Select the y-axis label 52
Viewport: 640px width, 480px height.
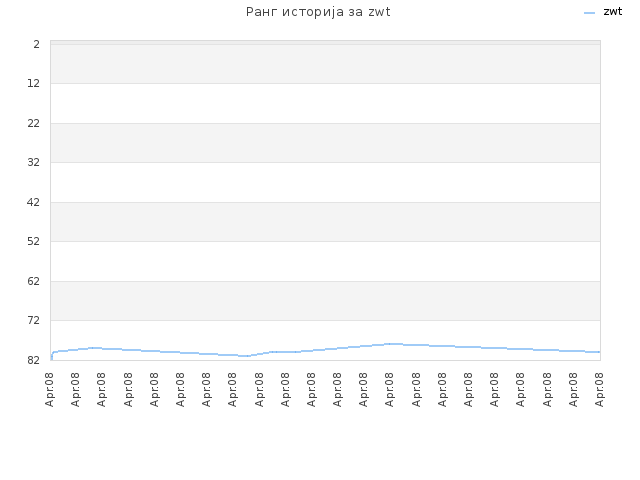(x=33, y=241)
